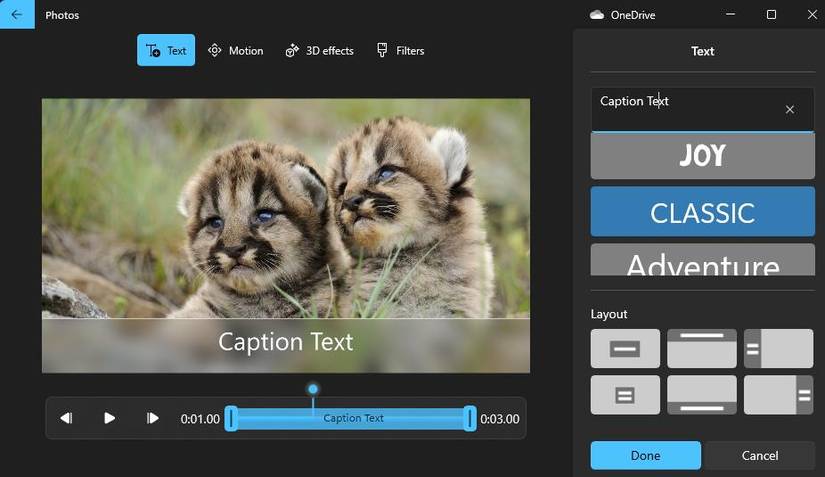Select the bottom-aligned text layout
This screenshot has width=825, height=477.
pos(702,394)
